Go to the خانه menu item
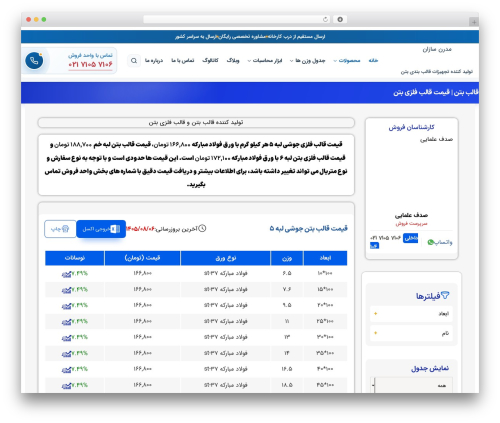This screenshot has height=423, width=500. coord(373,60)
